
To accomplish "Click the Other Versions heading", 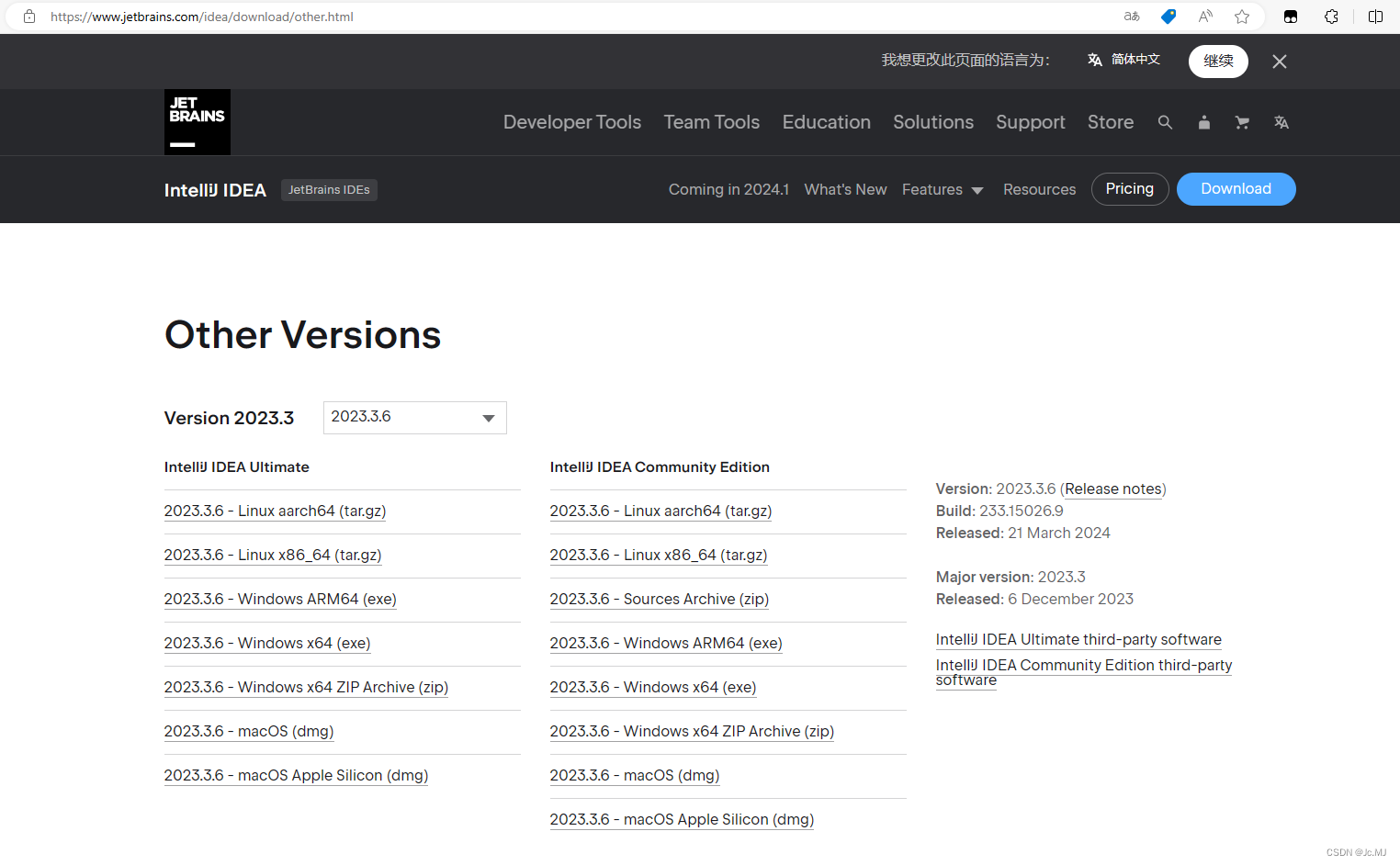I will pos(303,335).
